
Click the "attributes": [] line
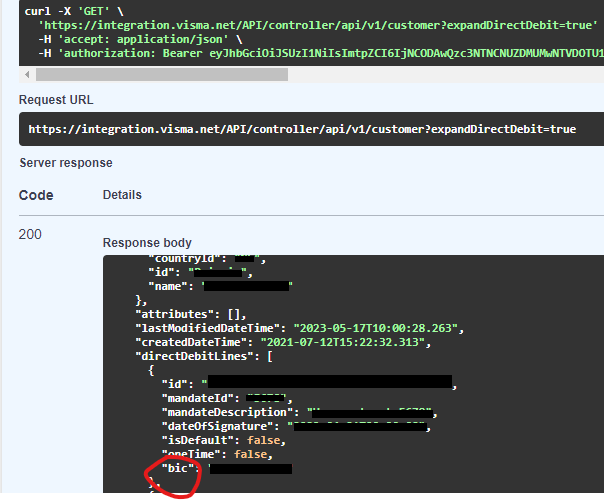[x=191, y=314]
